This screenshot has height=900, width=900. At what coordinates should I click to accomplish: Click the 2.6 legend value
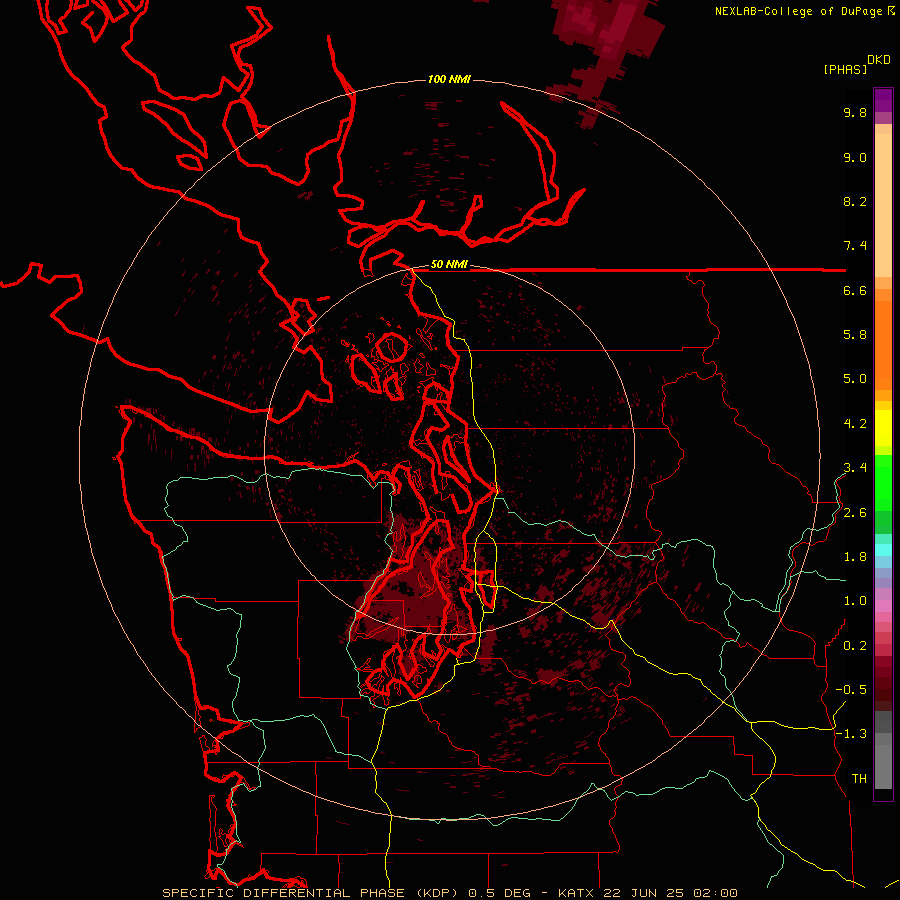[x=855, y=513]
